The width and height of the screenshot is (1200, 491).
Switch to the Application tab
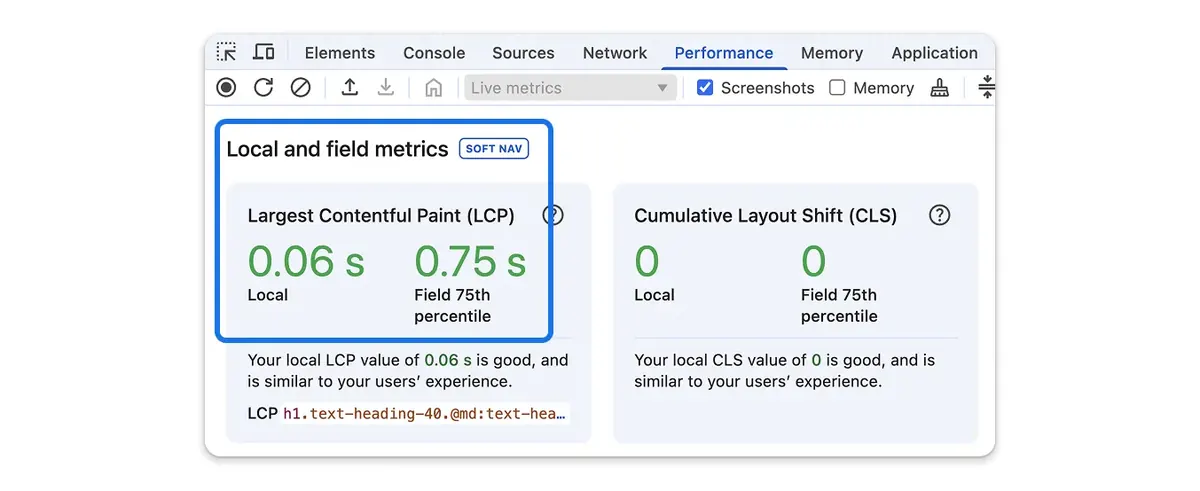(935, 53)
